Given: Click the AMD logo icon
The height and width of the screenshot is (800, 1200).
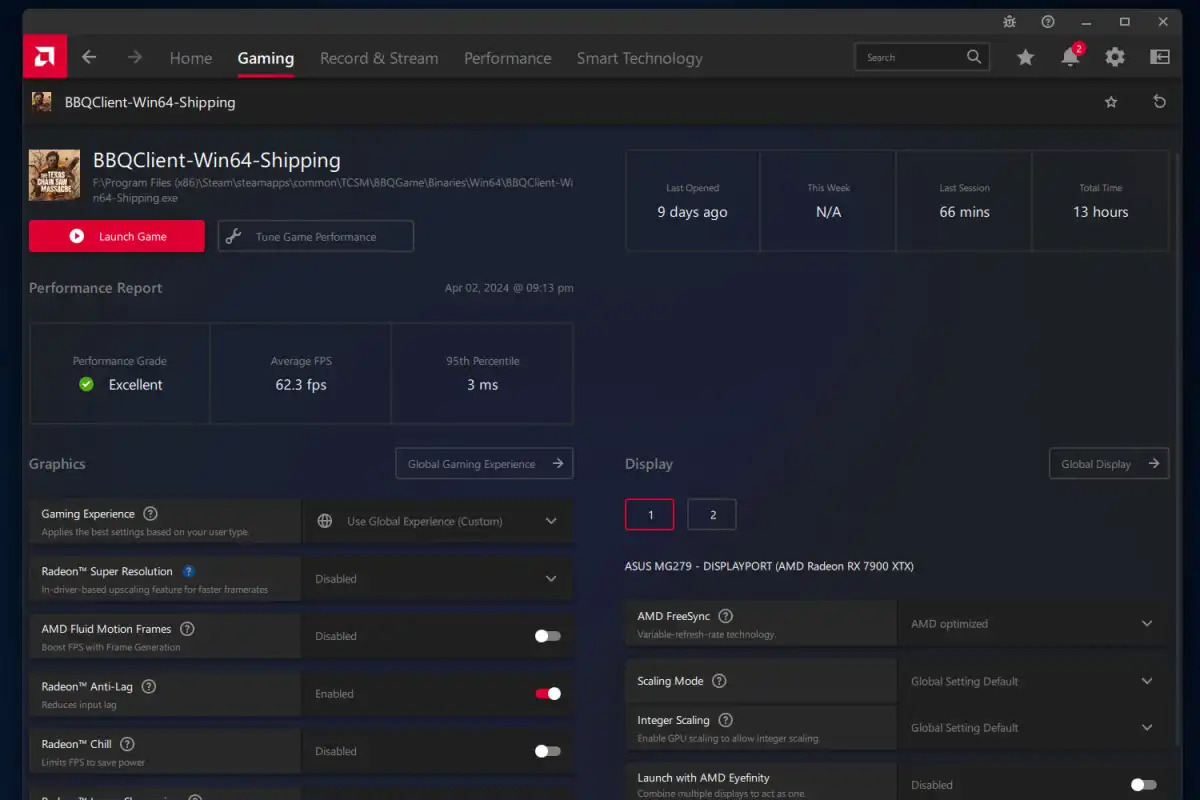Looking at the screenshot, I should [x=45, y=57].
